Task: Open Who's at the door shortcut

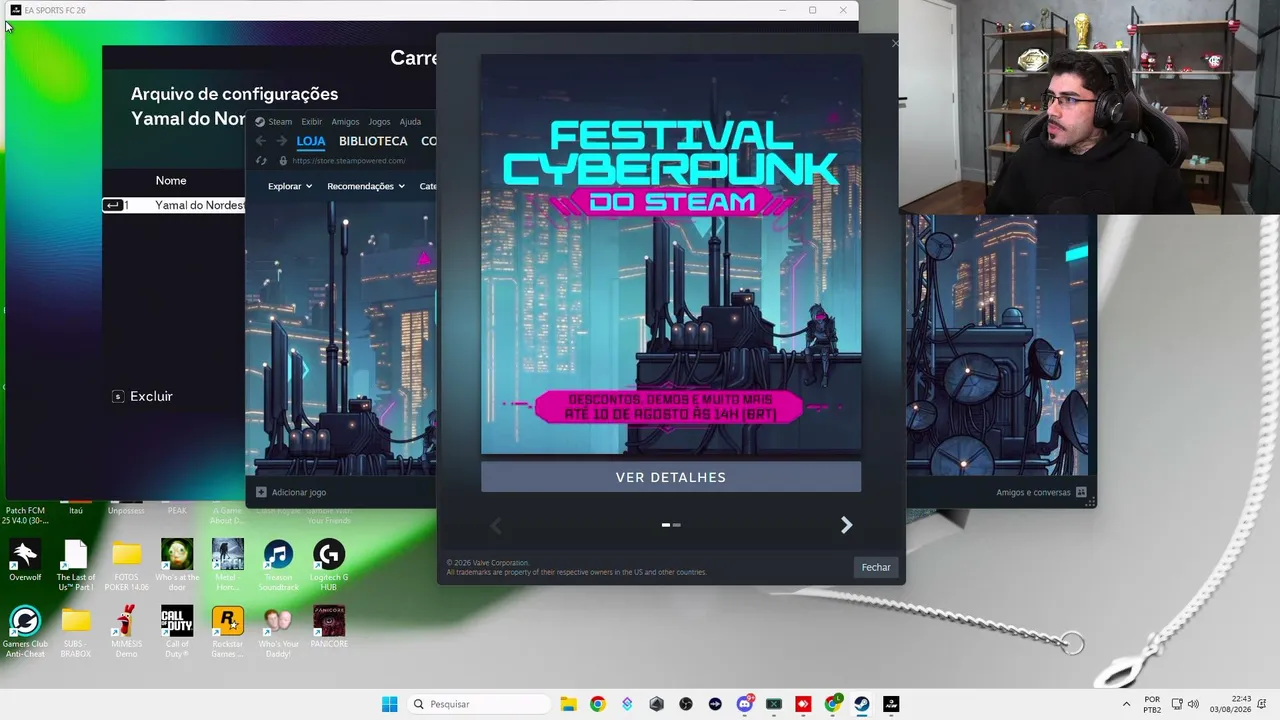Action: click(x=177, y=565)
